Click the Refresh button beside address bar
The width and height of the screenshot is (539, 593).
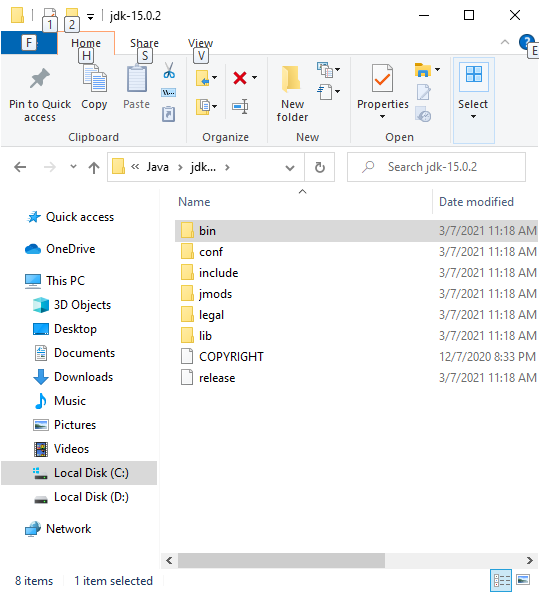click(320, 167)
